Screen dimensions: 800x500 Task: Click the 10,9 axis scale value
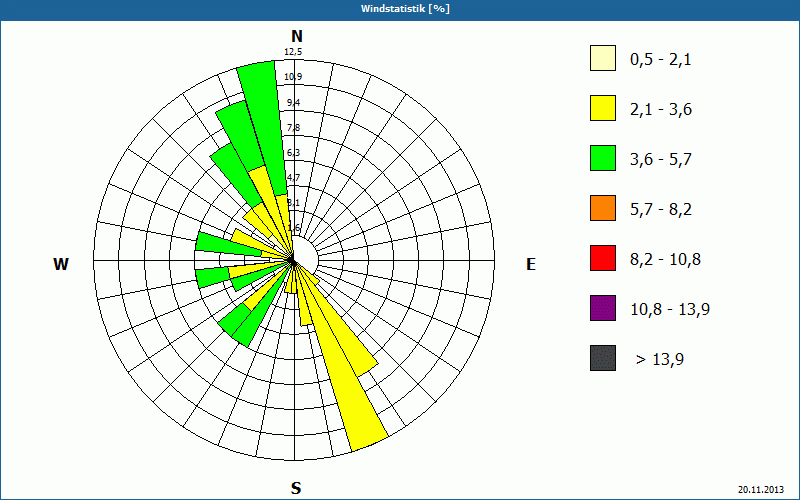(293, 77)
